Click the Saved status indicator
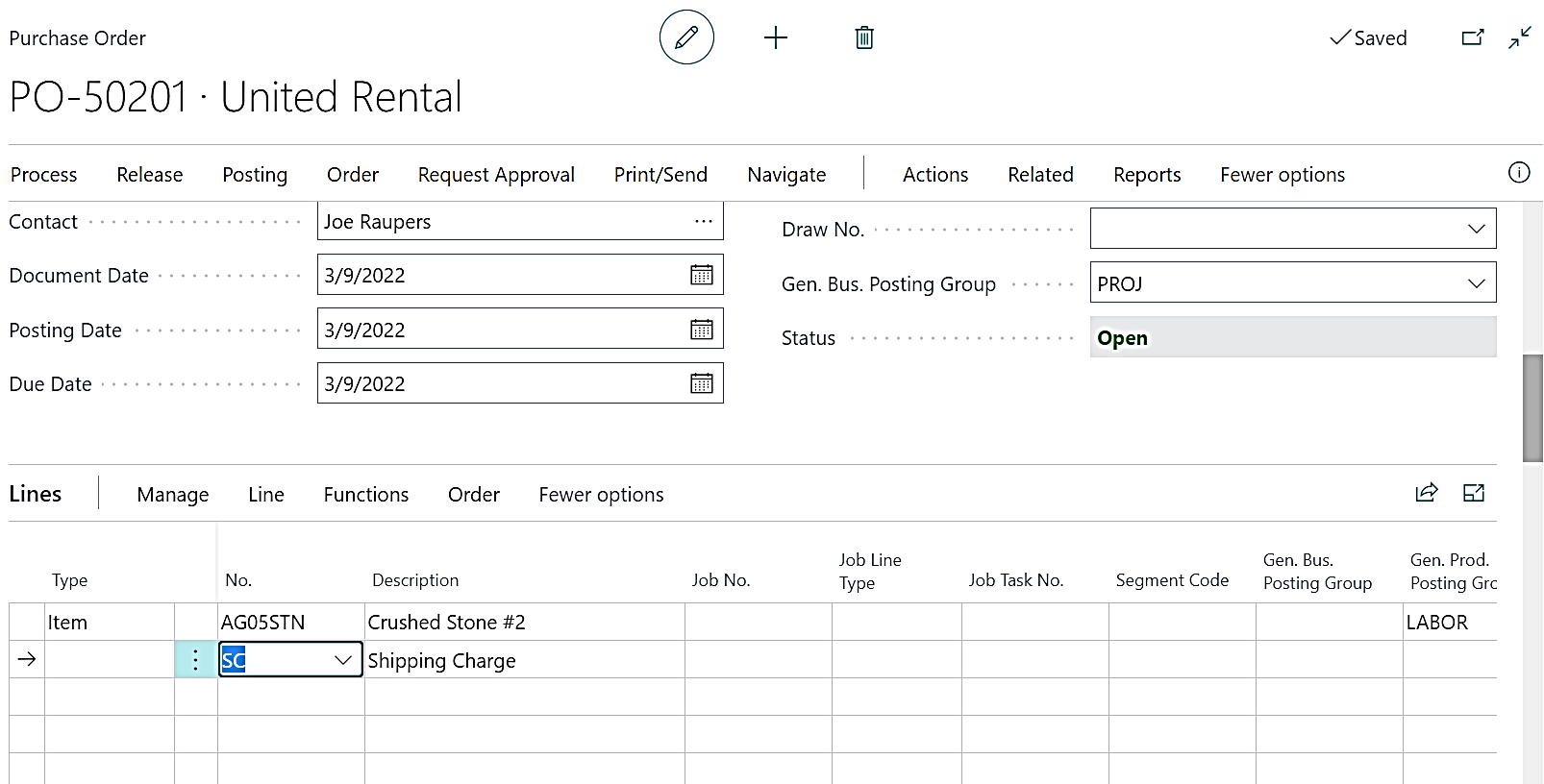1544x784 pixels. pyautogui.click(x=1368, y=37)
